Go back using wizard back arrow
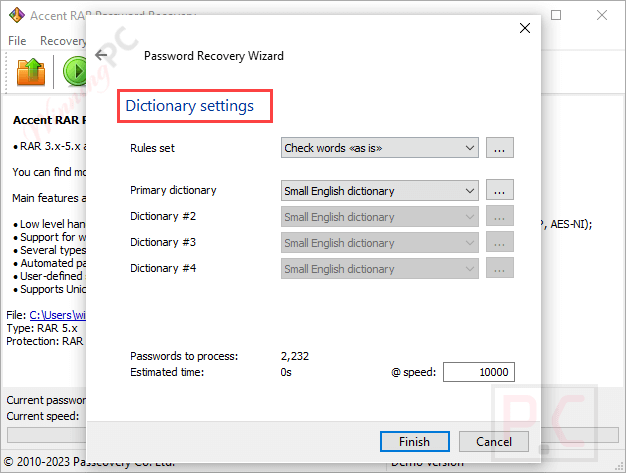Screen dimensions: 626x473 pyautogui.click(x=101, y=55)
